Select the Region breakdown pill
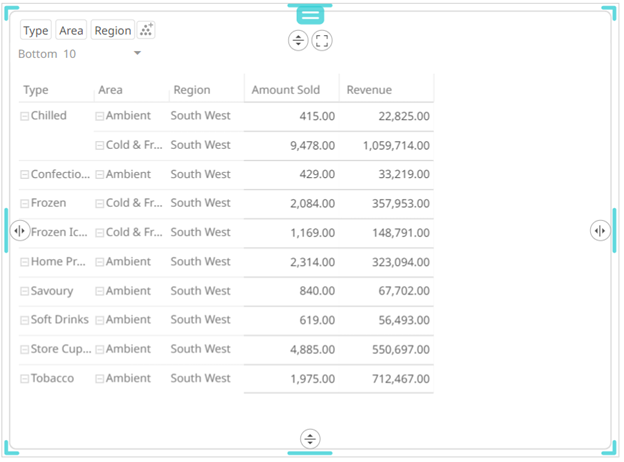The image size is (624, 462). [112, 31]
